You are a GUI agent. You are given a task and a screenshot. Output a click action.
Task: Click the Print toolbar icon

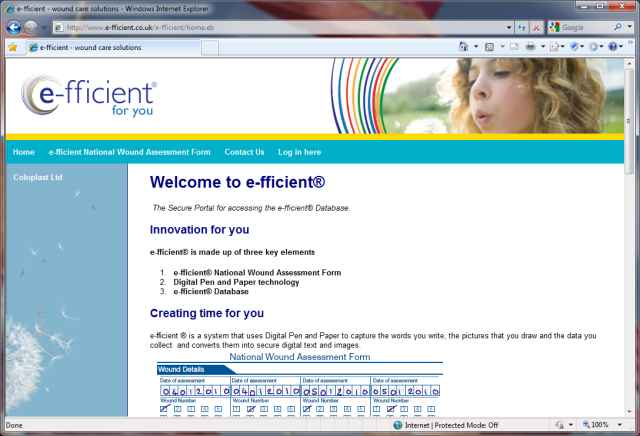[530, 47]
